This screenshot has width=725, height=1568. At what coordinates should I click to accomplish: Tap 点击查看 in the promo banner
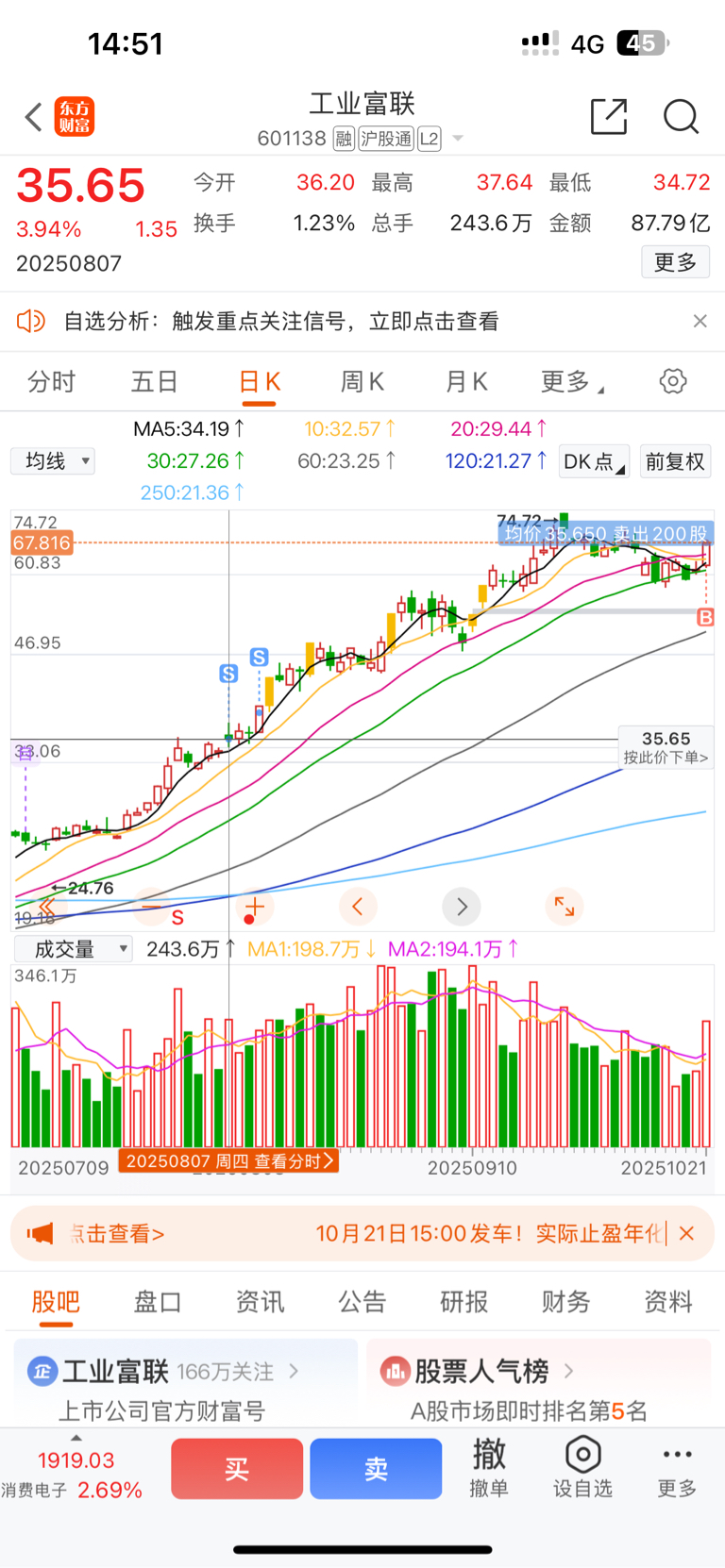[117, 1233]
